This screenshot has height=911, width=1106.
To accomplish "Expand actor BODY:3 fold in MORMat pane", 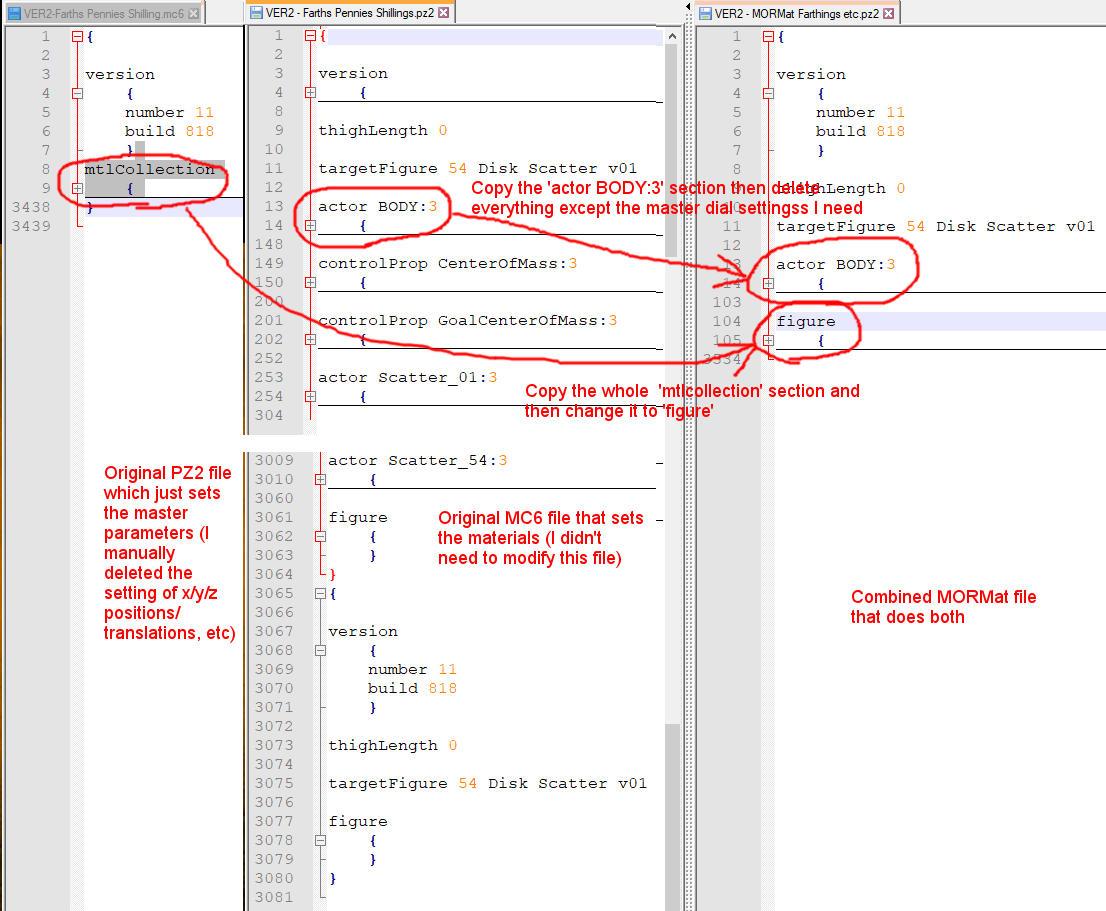I will (x=769, y=283).
